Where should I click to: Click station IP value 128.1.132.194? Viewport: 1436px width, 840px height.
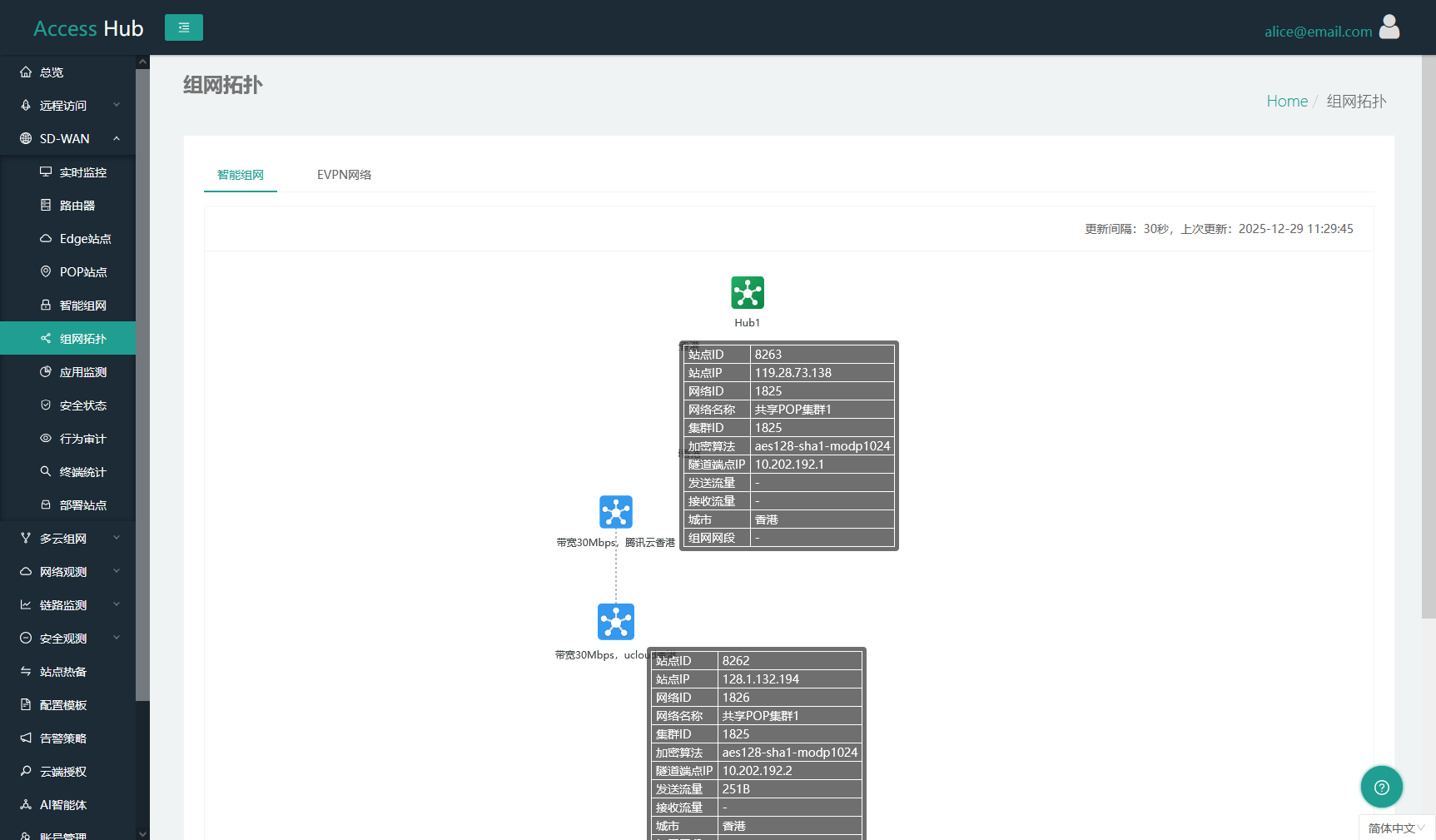[761, 679]
